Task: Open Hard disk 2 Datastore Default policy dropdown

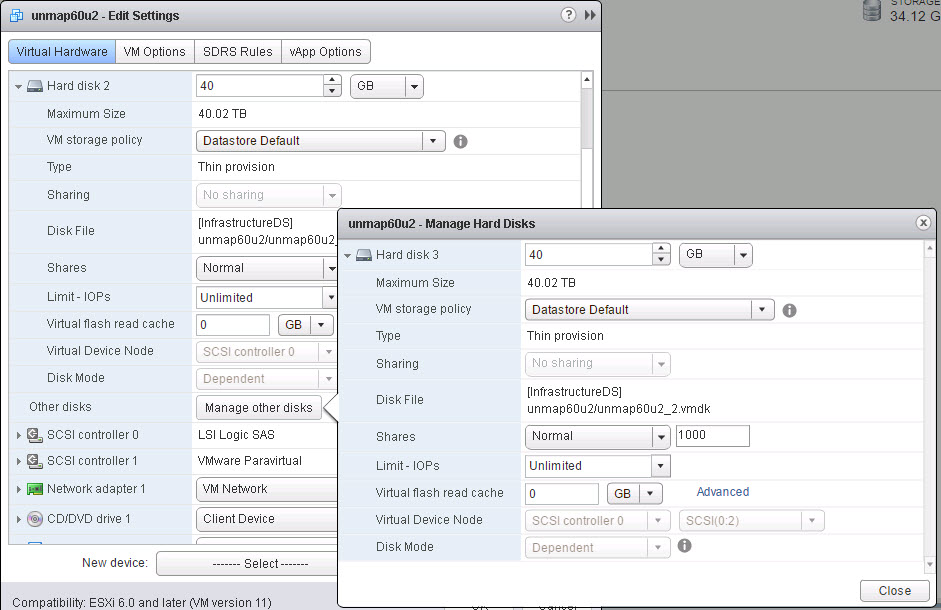Action: (320, 141)
